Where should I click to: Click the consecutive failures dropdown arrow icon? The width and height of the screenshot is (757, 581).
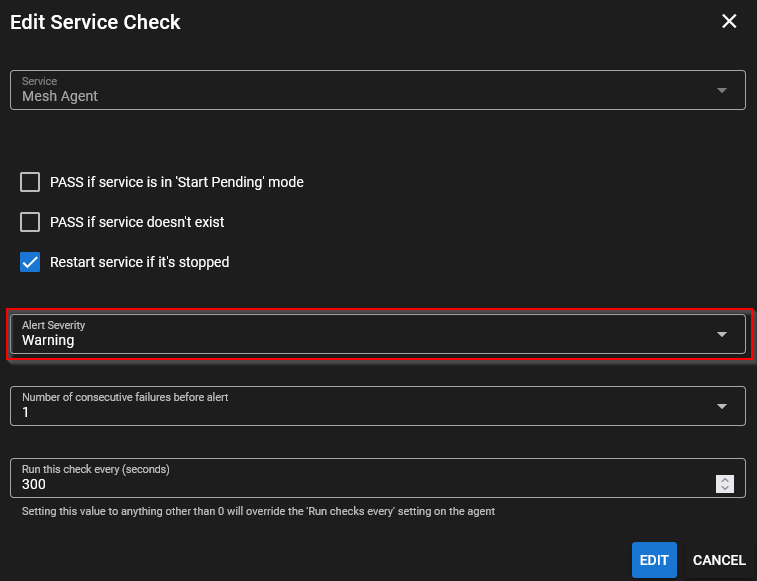pos(722,406)
